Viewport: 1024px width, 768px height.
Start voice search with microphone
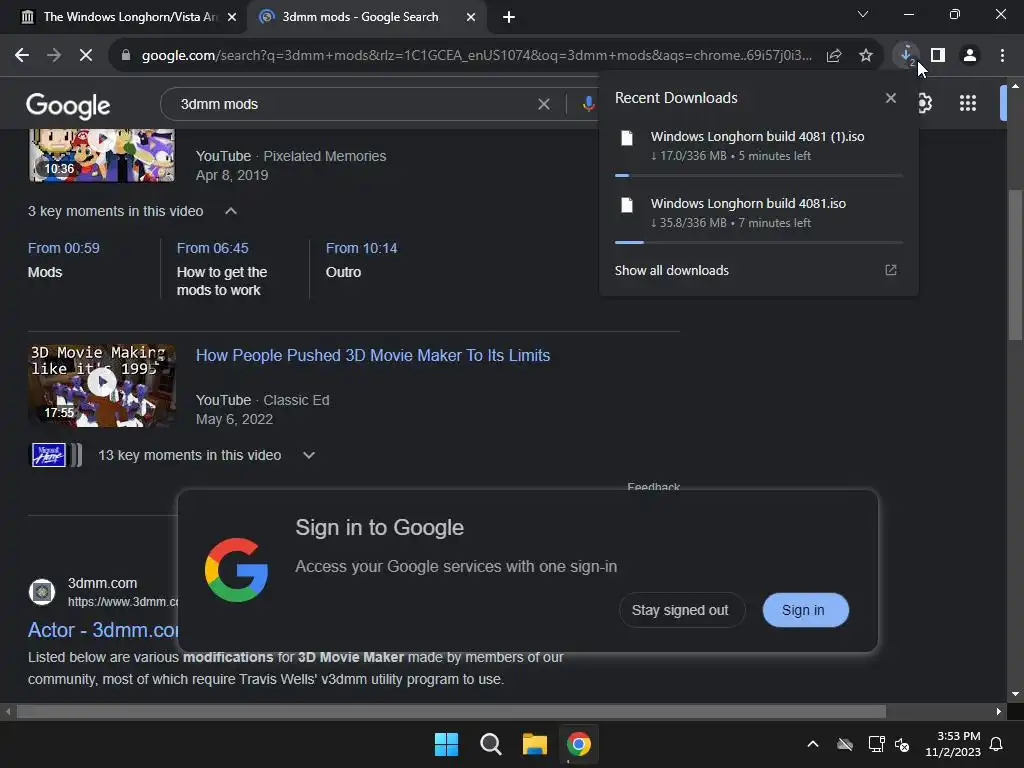588,104
